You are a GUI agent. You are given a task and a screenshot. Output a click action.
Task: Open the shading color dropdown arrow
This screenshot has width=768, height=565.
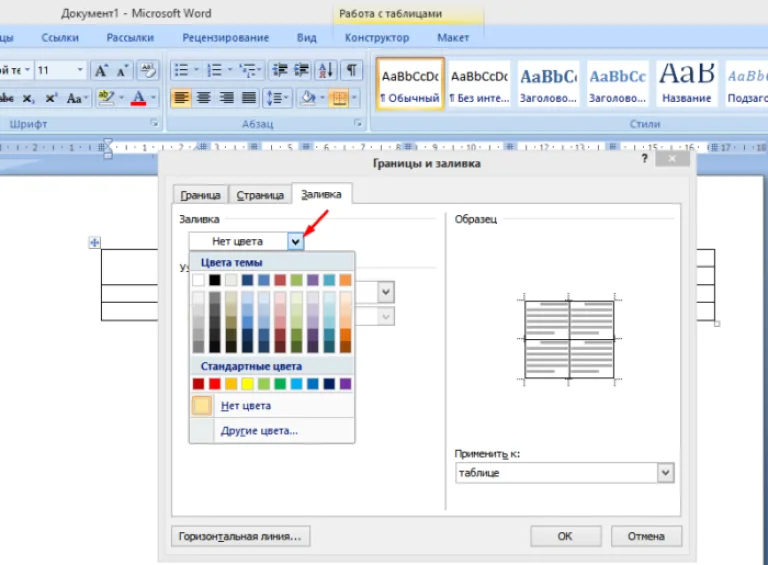point(322,98)
